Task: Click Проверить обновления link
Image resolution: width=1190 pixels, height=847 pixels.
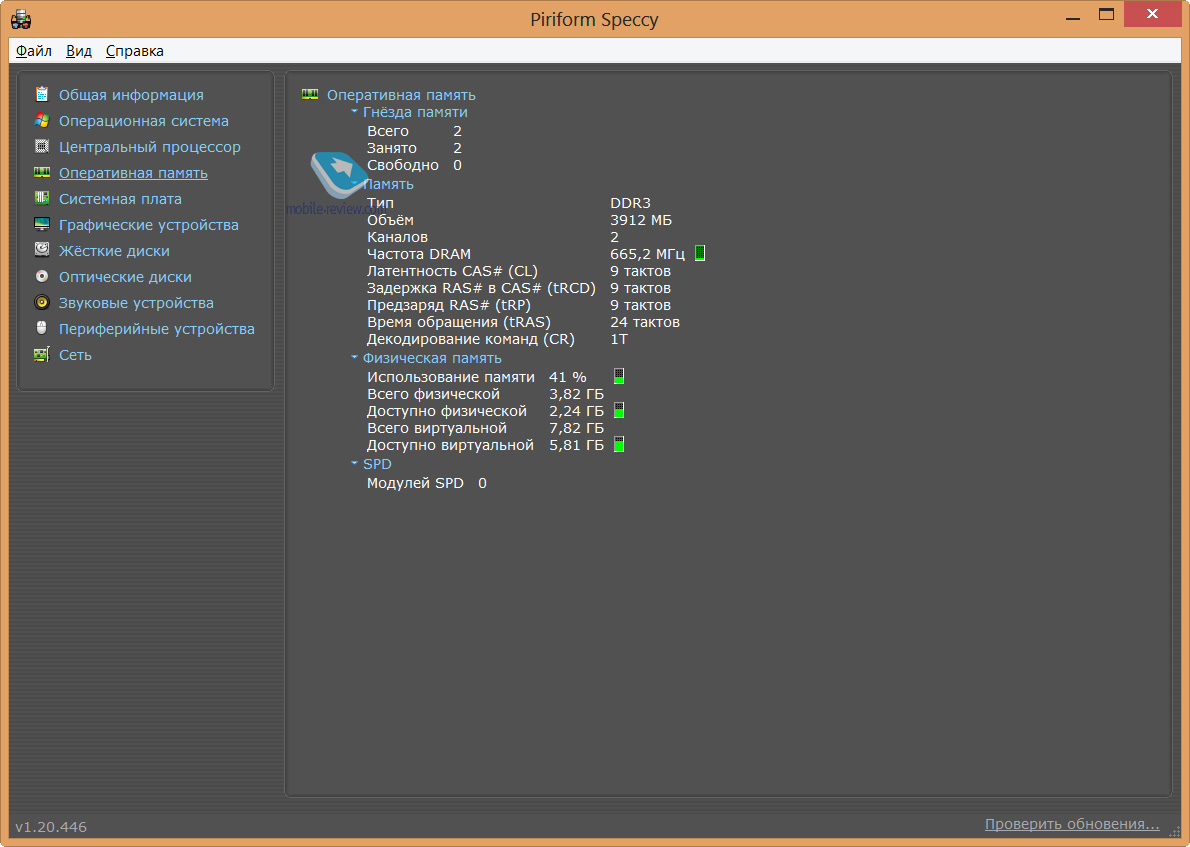Action: 1072,824
